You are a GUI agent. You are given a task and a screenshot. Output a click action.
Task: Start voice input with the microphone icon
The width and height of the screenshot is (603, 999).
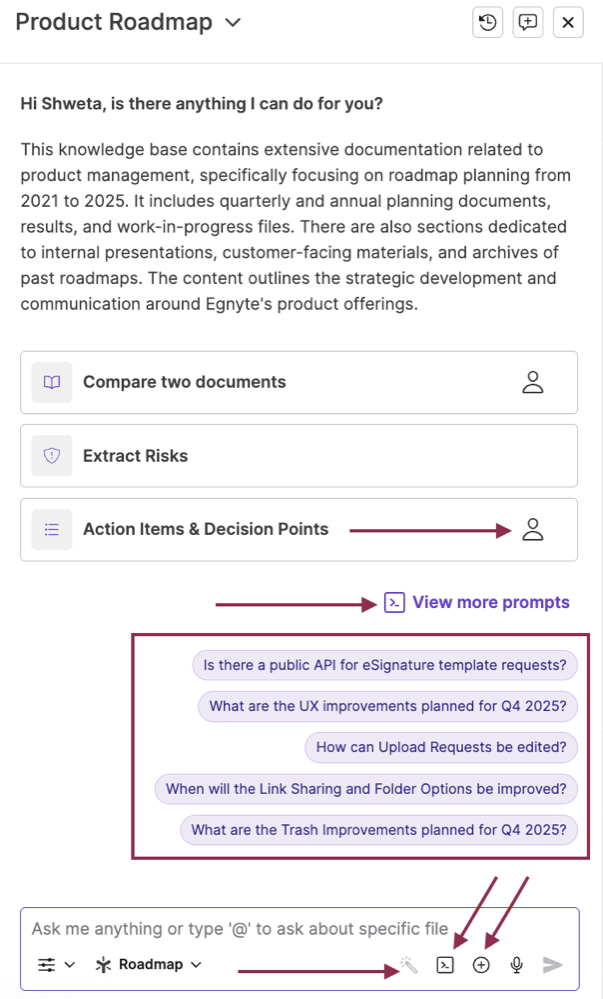pos(516,964)
